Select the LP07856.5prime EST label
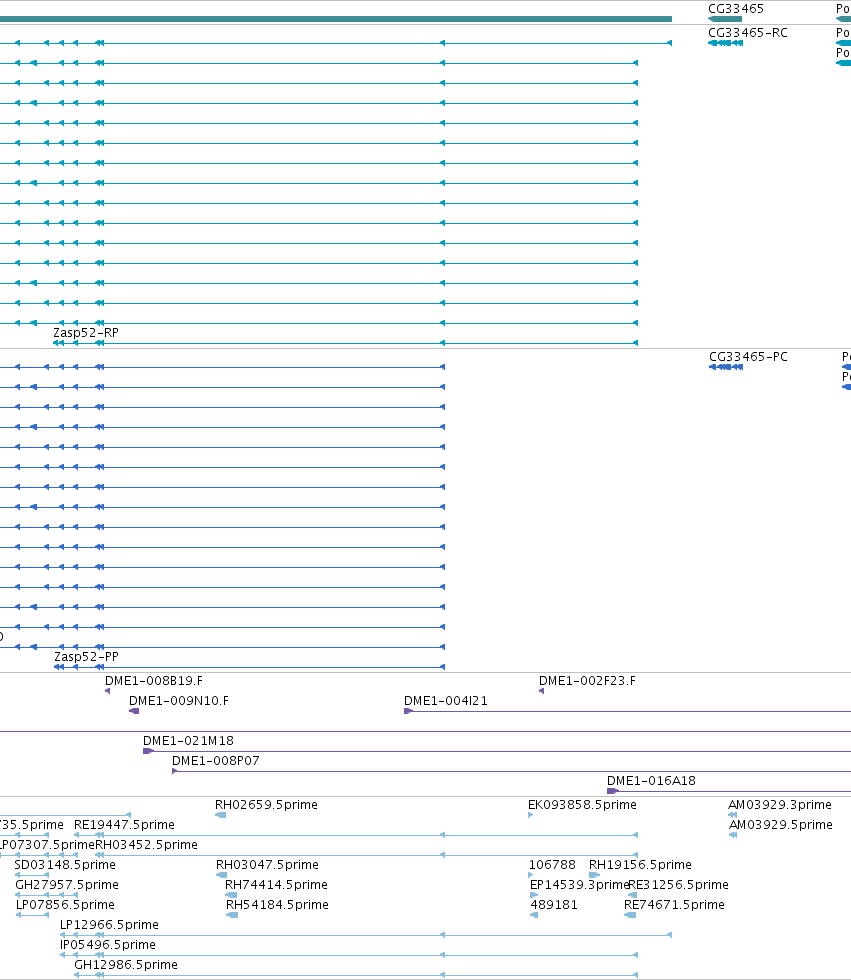 66,904
